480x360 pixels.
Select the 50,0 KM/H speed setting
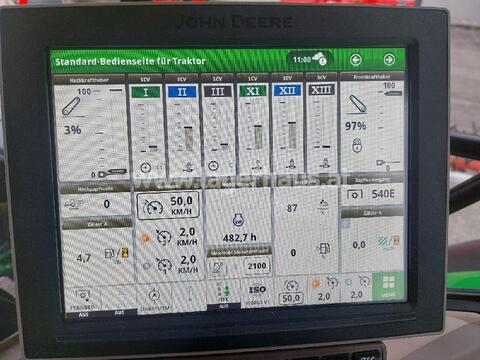pos(168,205)
